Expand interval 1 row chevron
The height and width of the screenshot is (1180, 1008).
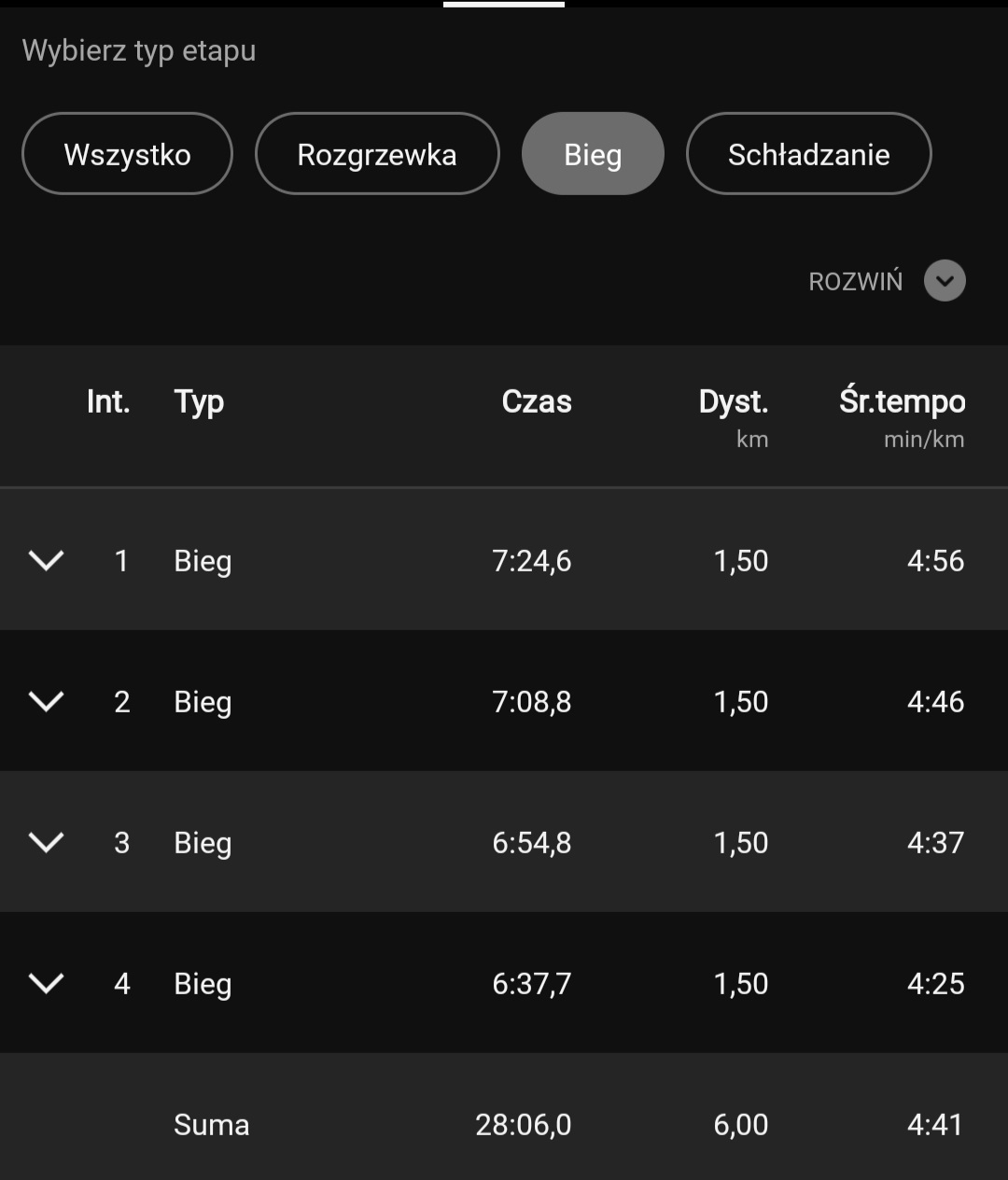click(46, 560)
